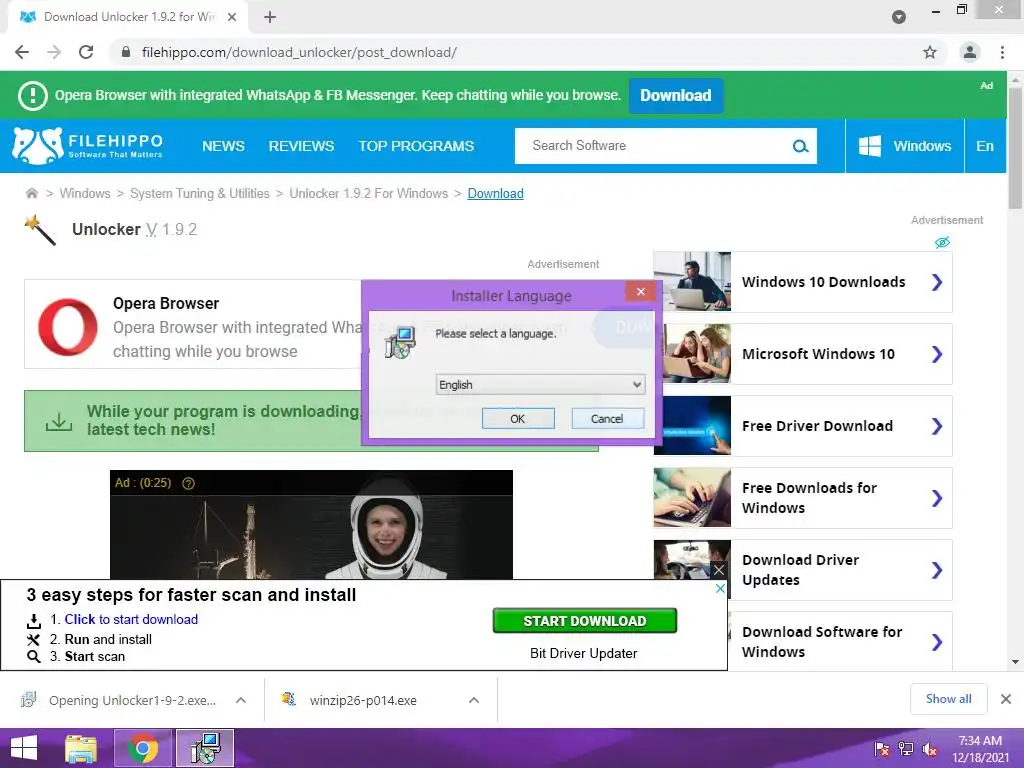Click the Windows 10 Downloads thumbnail image
Image resolution: width=1024 pixels, height=768 pixels.
click(x=692, y=281)
